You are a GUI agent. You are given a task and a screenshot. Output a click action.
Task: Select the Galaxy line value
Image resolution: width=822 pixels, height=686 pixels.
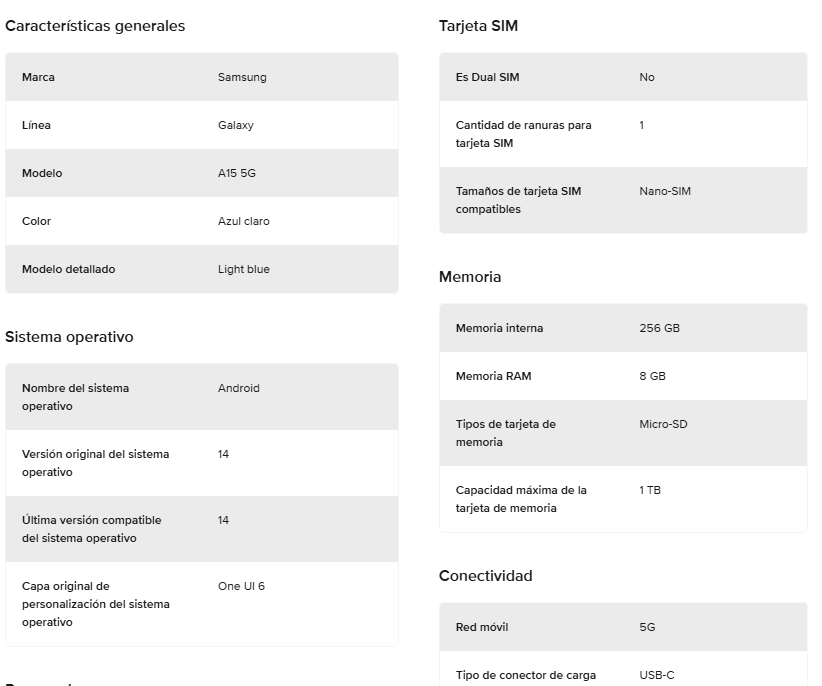click(236, 125)
